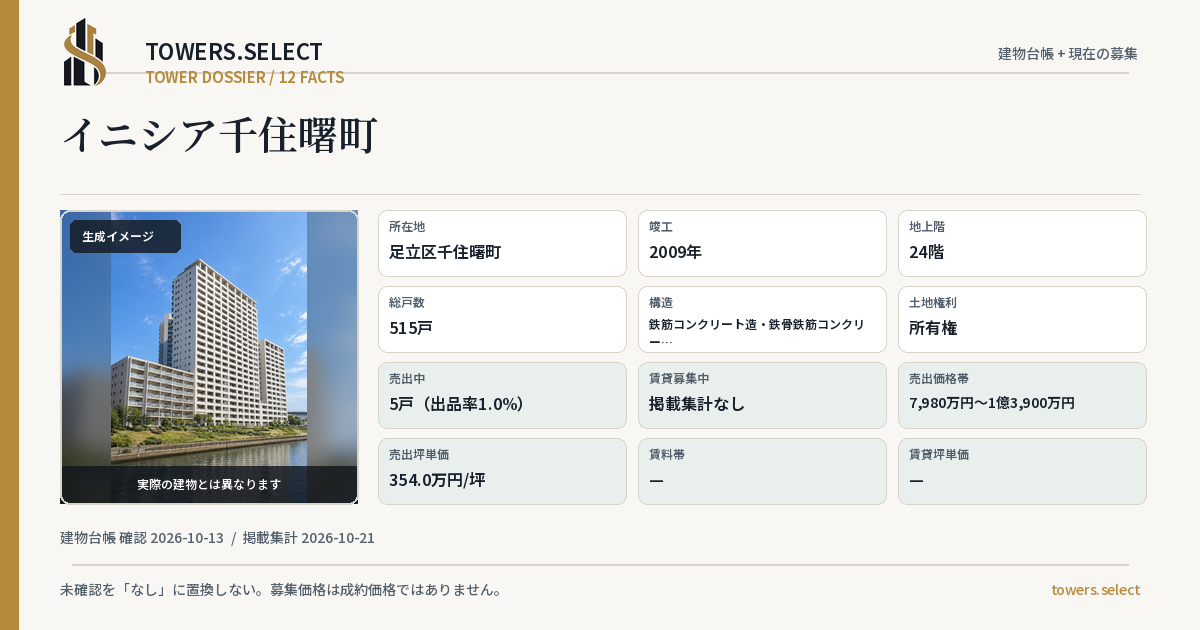
Task: Click the 売出中 5戸 listing card
Action: tap(502, 395)
